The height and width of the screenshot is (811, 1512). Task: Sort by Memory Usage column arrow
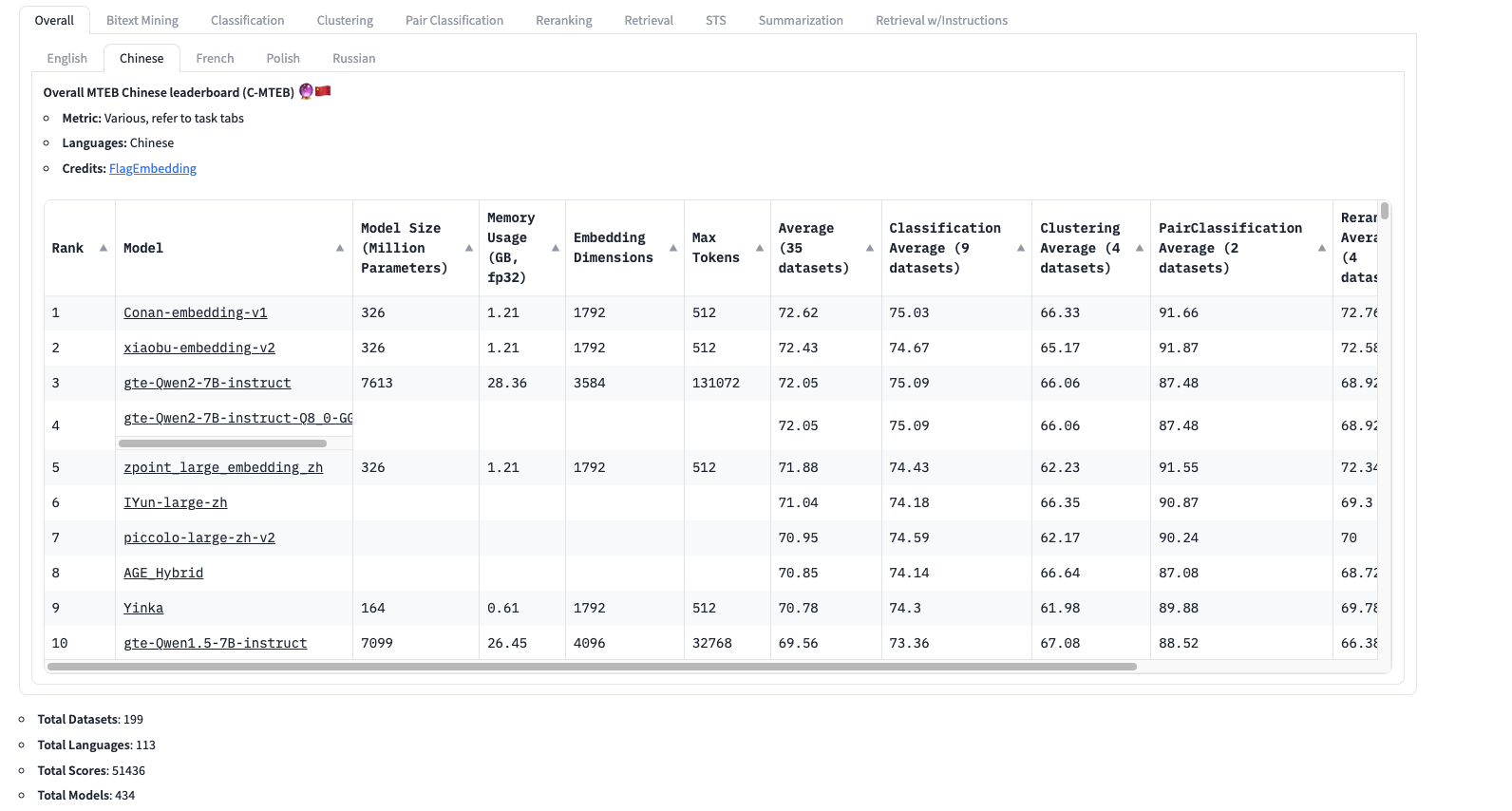click(x=556, y=248)
